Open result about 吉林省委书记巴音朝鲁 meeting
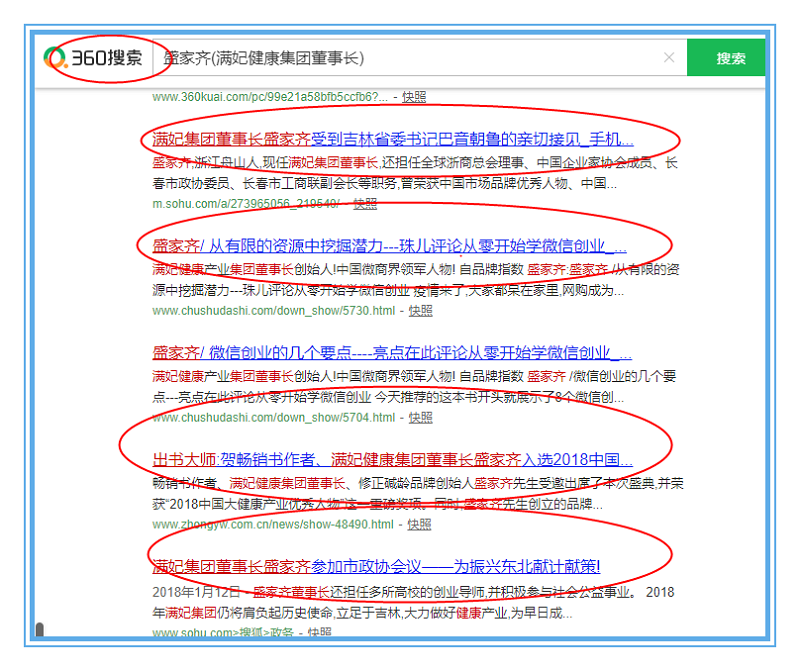This screenshot has width=800, height=671. 392,139
